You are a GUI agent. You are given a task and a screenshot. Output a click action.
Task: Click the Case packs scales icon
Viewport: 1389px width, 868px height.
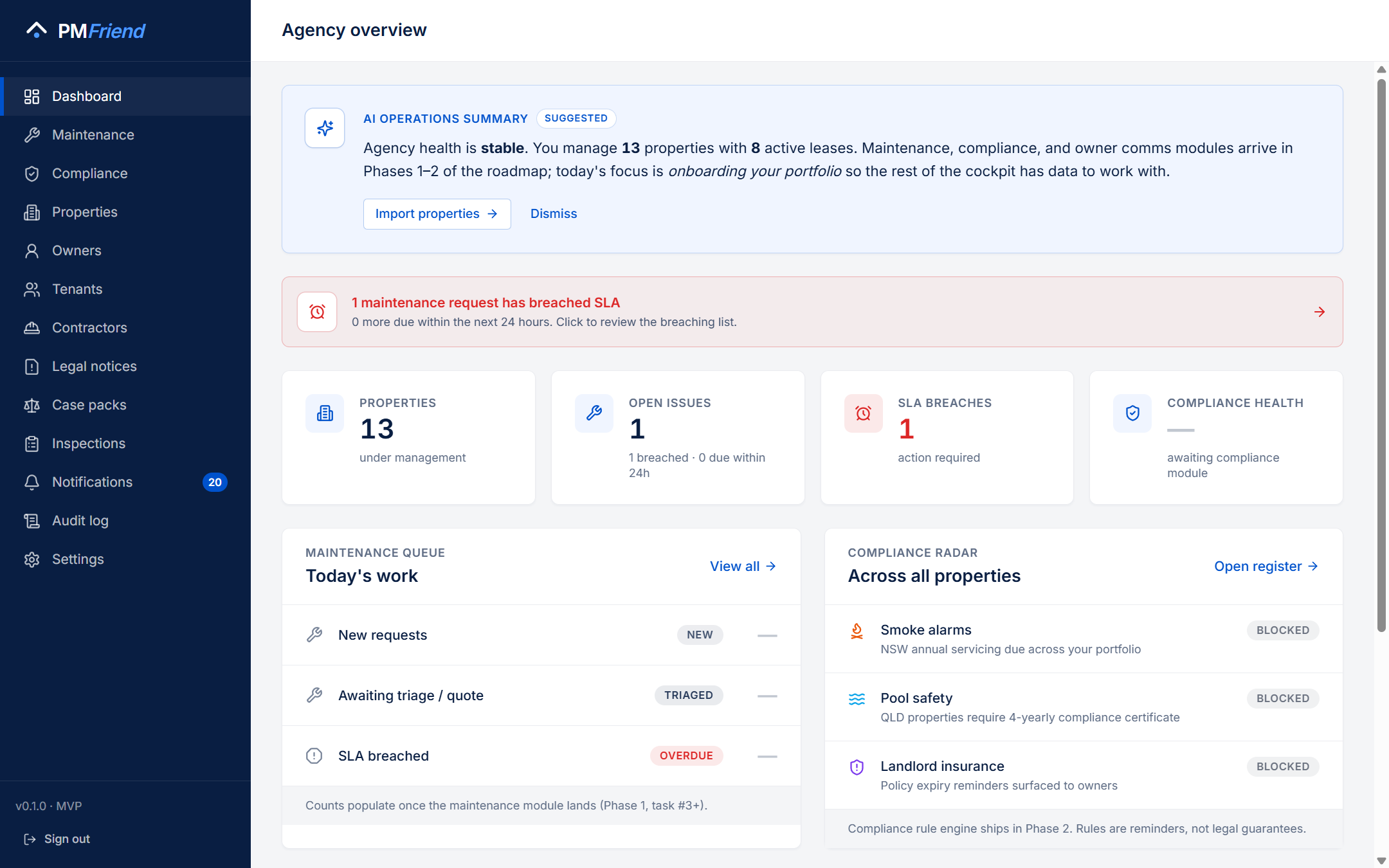32,405
